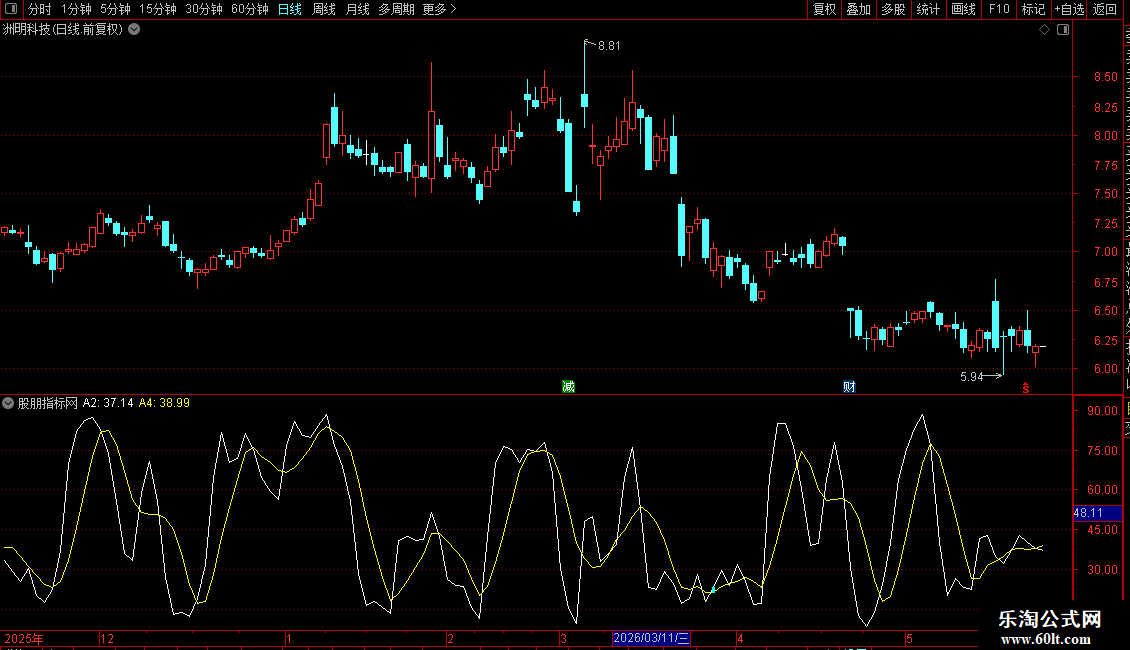Open the 多股 multi-stock view
The width and height of the screenshot is (1130, 650).
(x=894, y=9)
